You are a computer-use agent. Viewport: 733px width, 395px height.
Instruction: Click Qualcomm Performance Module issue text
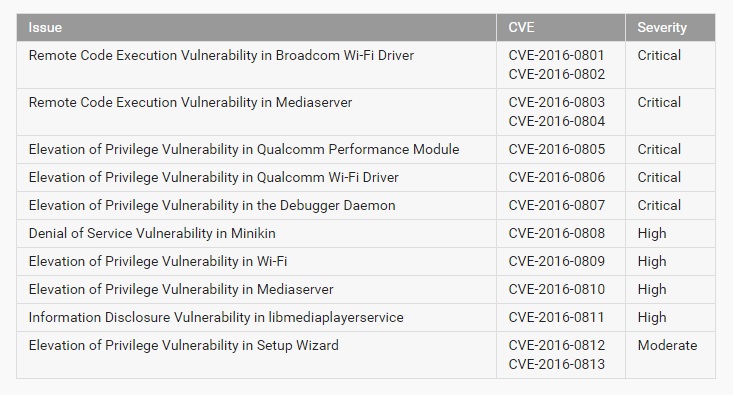pyautogui.click(x=244, y=149)
